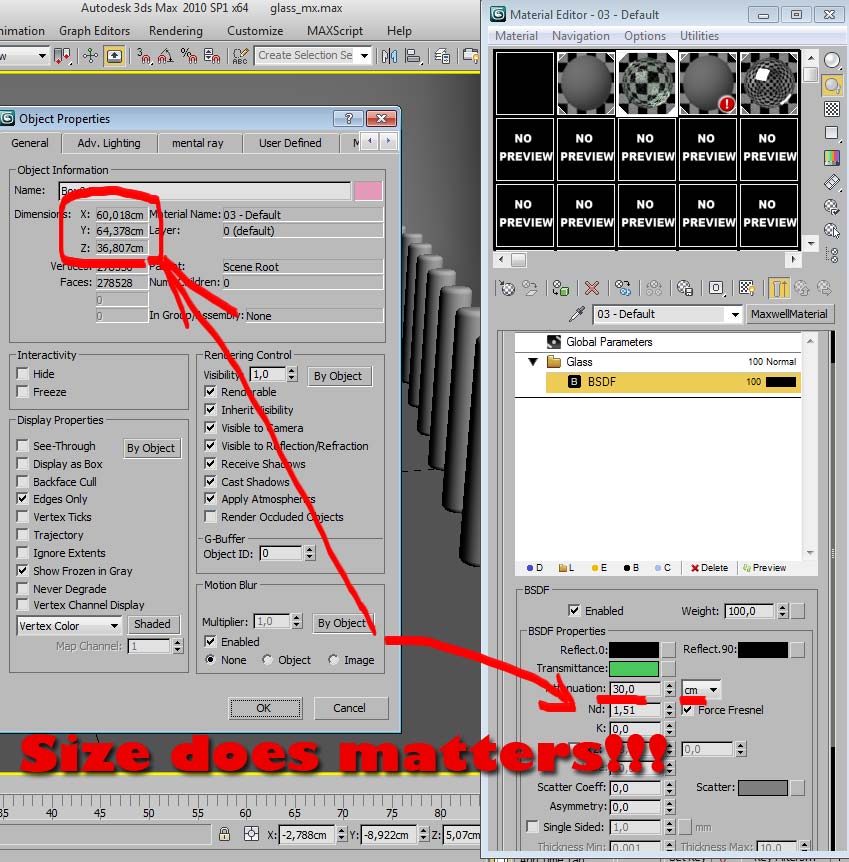Open the 03 - Default material name dropdown
The image size is (849, 862).
(735, 314)
